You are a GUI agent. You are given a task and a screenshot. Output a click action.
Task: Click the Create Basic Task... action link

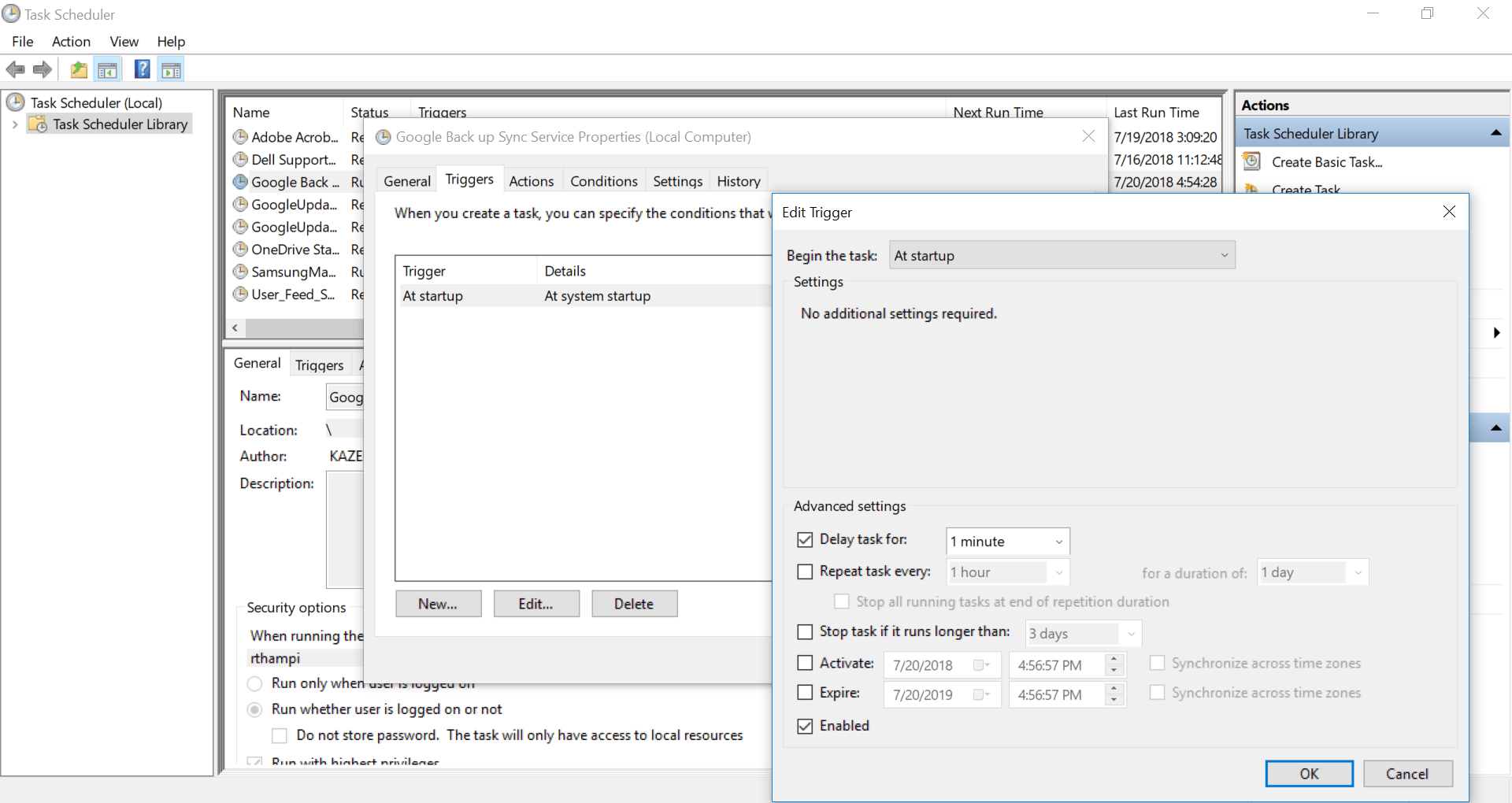point(1327,162)
